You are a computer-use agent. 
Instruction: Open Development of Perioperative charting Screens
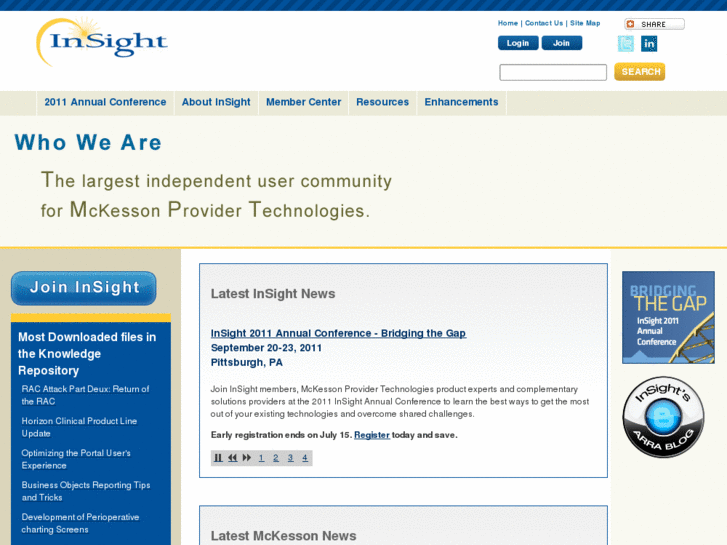point(80,523)
